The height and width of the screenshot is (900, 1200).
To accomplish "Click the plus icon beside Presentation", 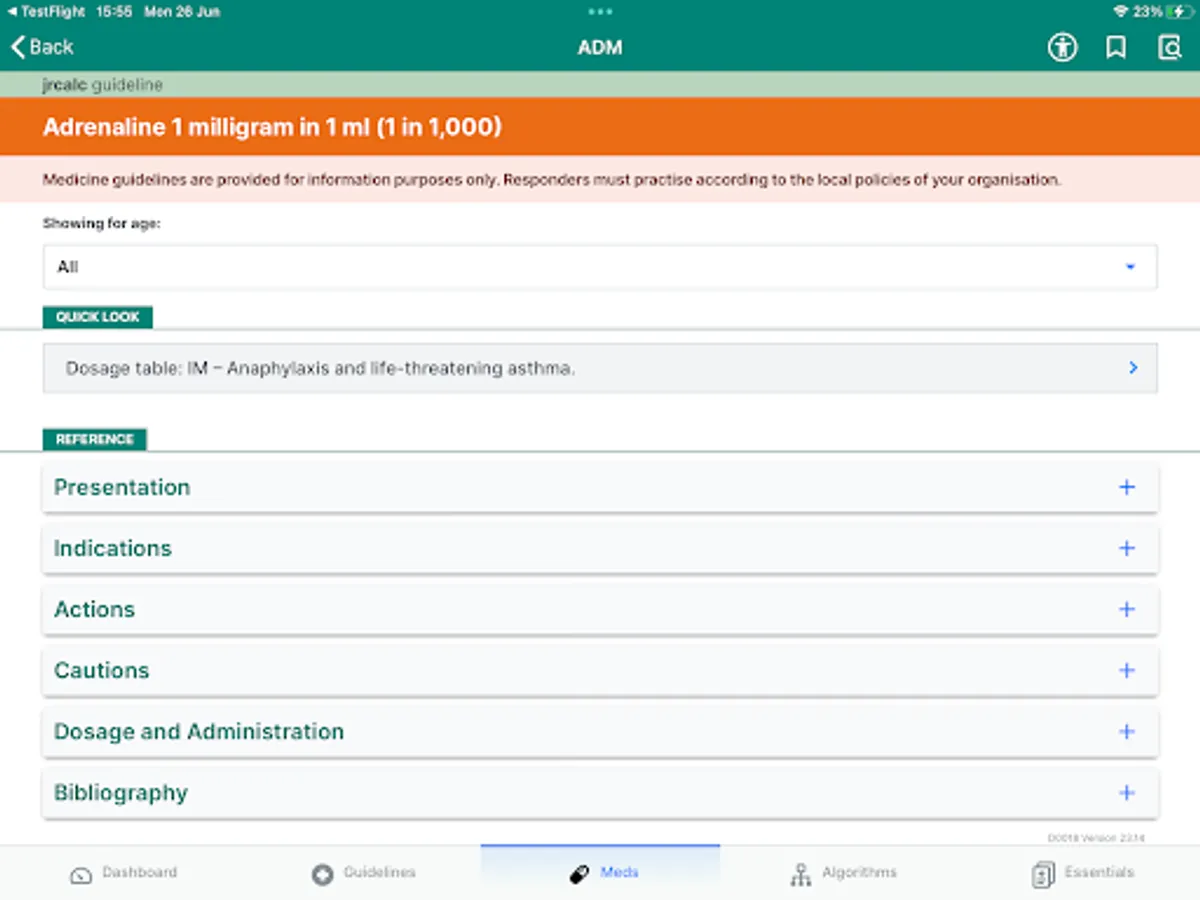I will (1127, 487).
